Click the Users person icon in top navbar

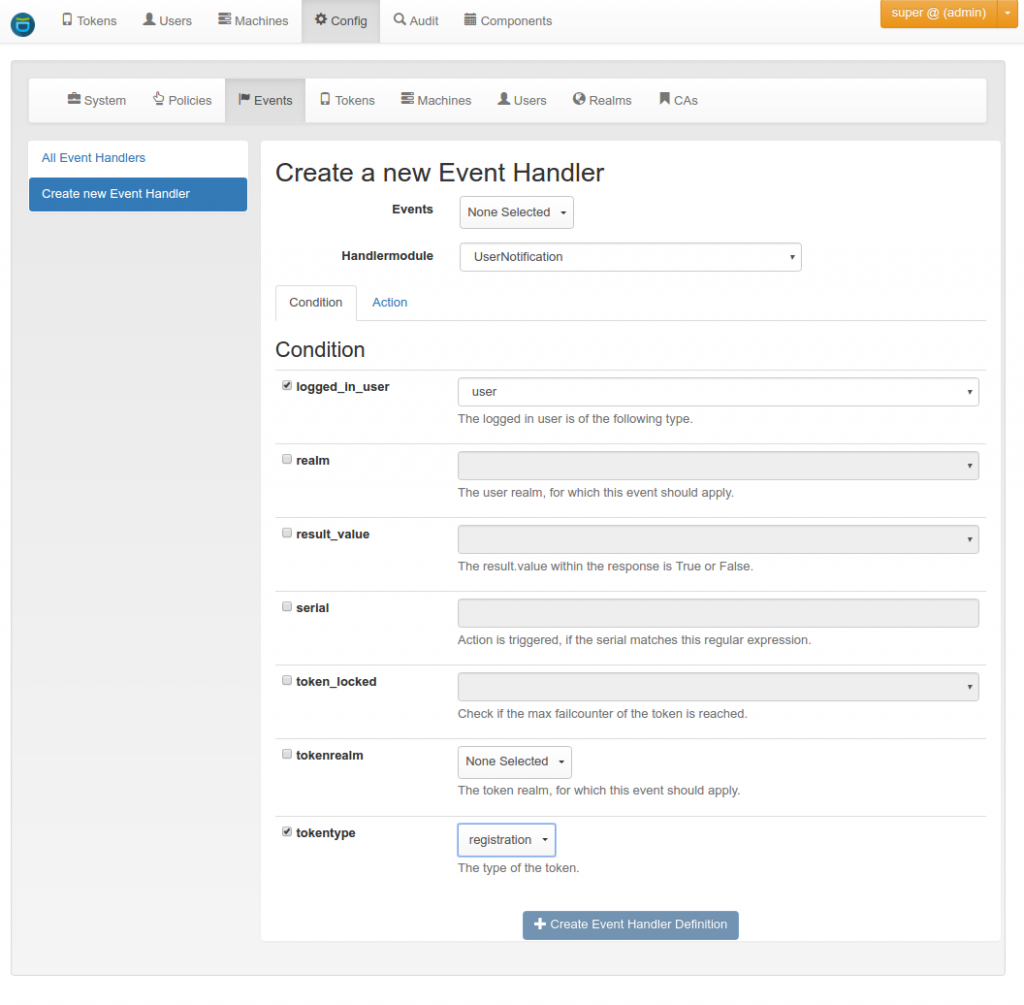149,20
